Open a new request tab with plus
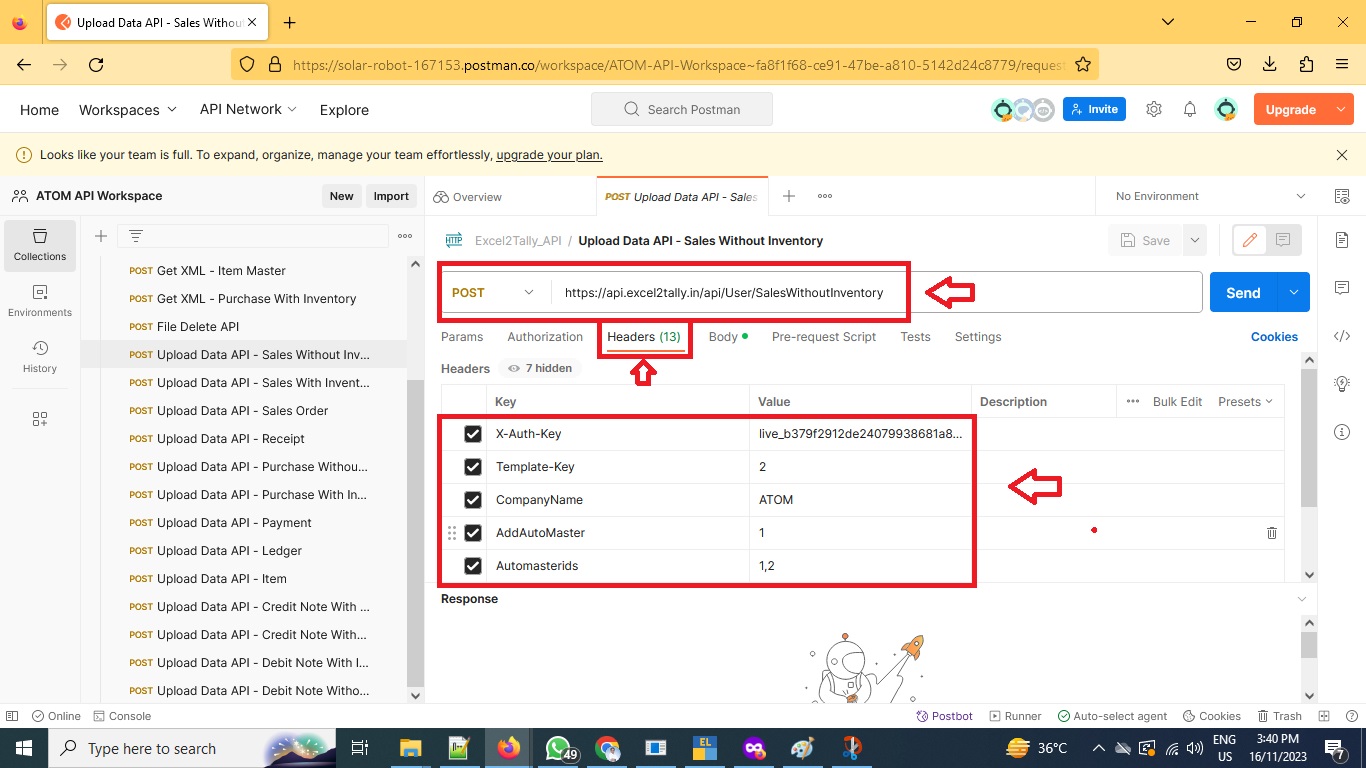1366x768 pixels. pos(789,196)
